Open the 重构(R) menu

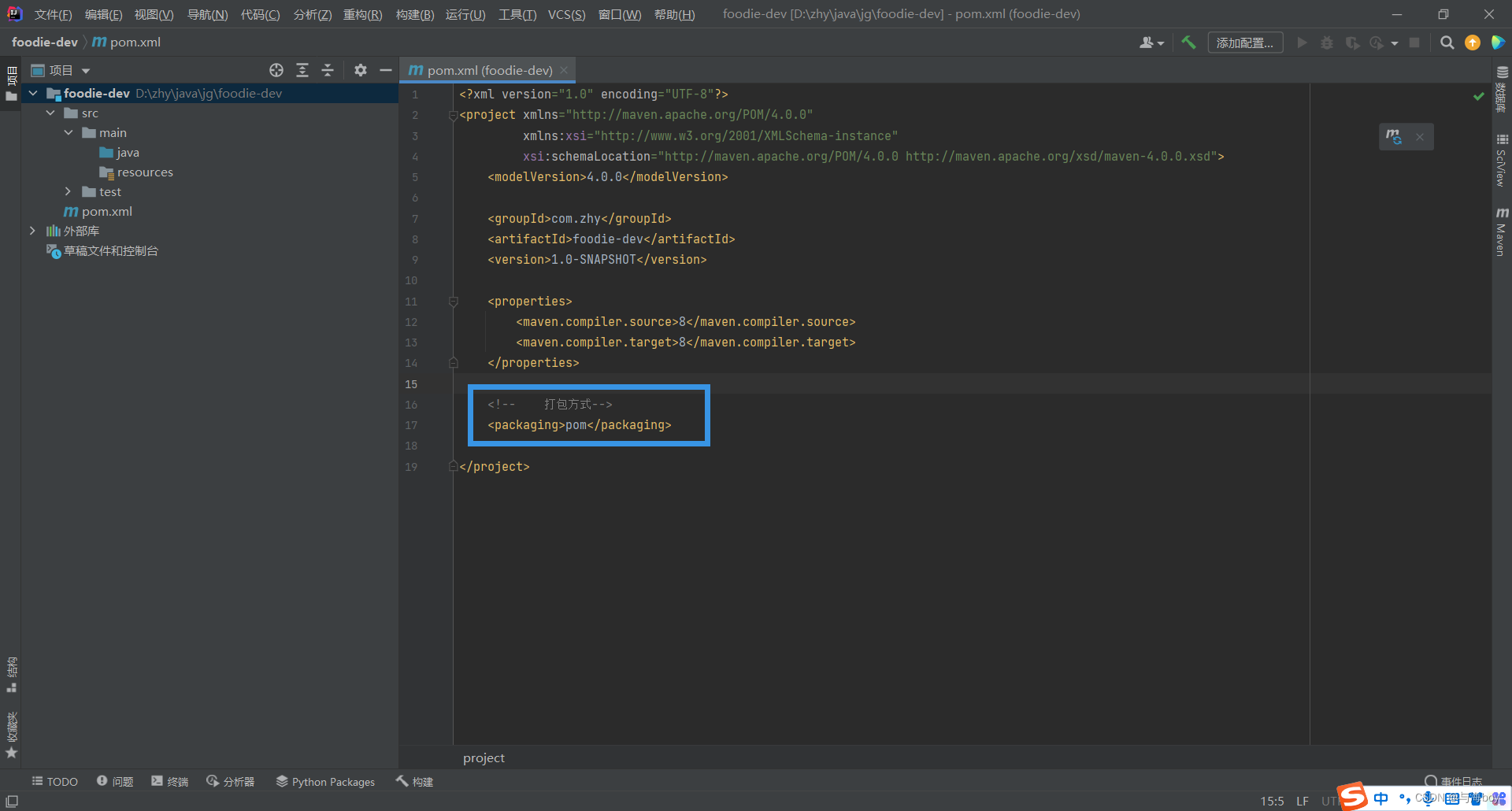click(x=362, y=14)
